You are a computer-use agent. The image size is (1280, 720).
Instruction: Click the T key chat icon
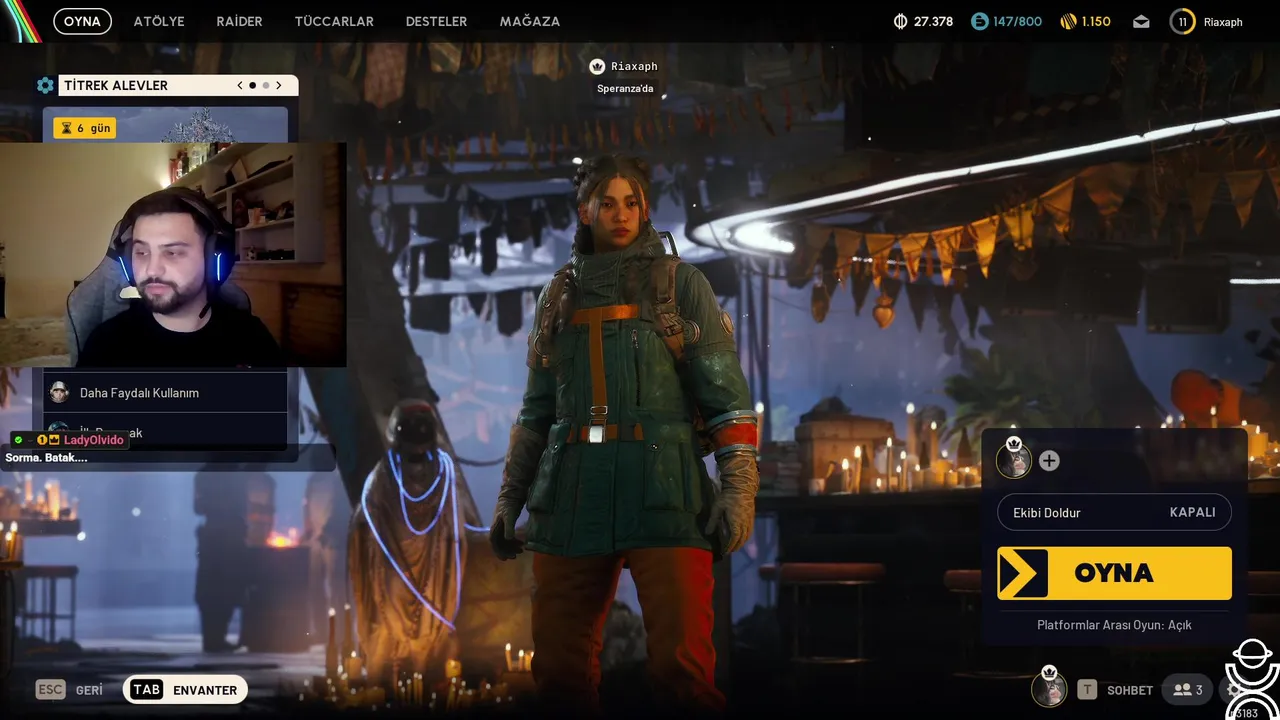[x=1087, y=690]
